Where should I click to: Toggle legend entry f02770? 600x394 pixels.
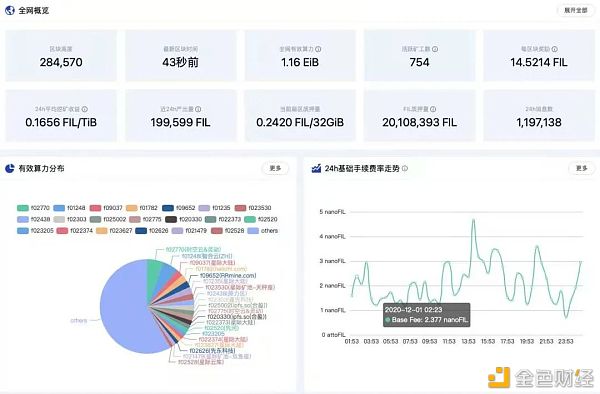tap(33, 208)
